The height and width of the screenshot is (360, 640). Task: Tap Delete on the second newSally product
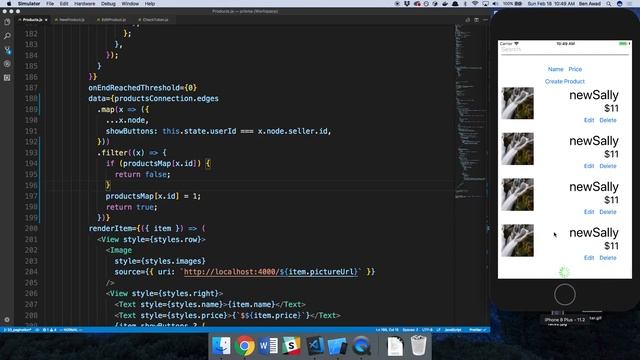(608, 166)
